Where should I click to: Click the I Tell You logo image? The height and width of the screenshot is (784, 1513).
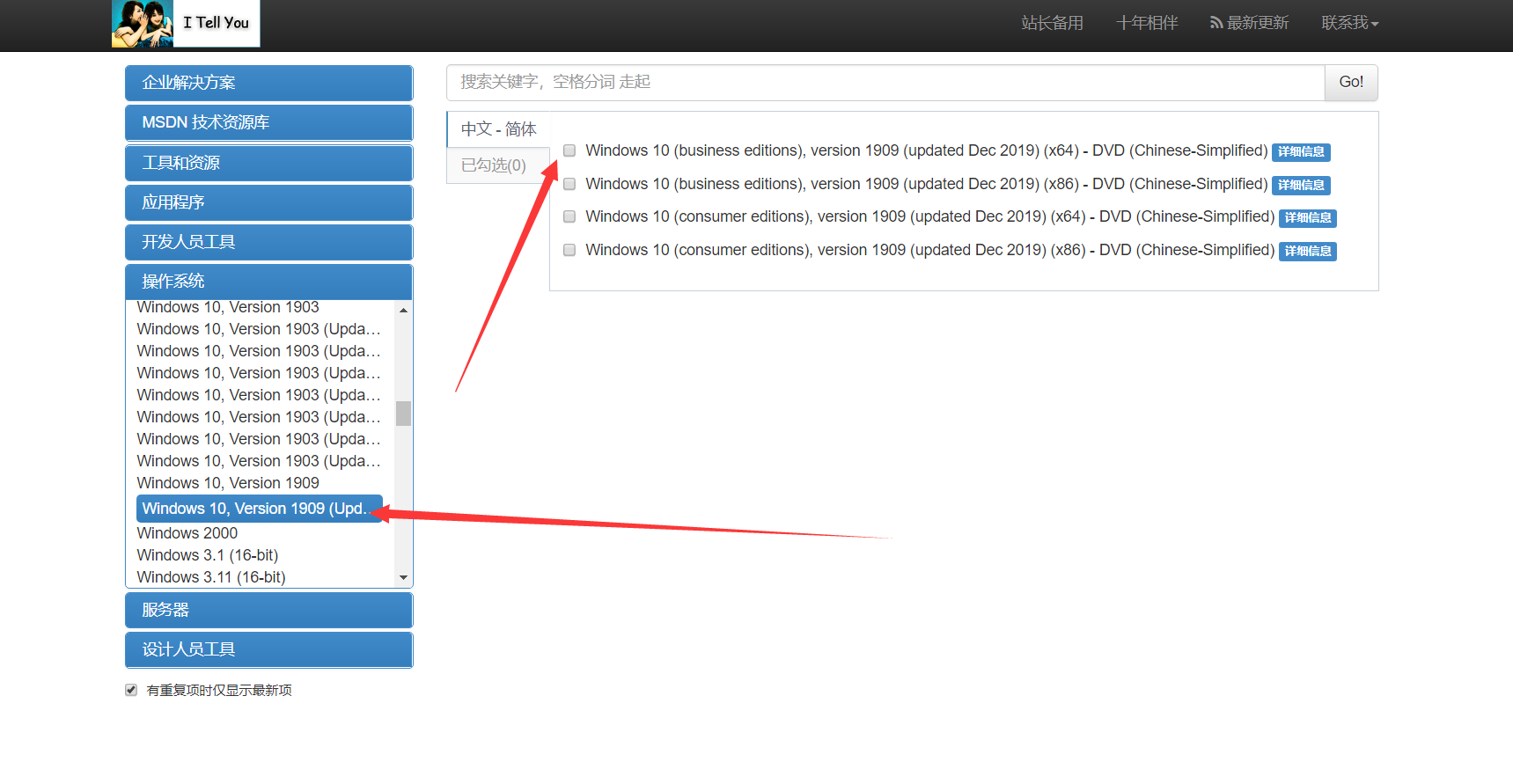(186, 23)
